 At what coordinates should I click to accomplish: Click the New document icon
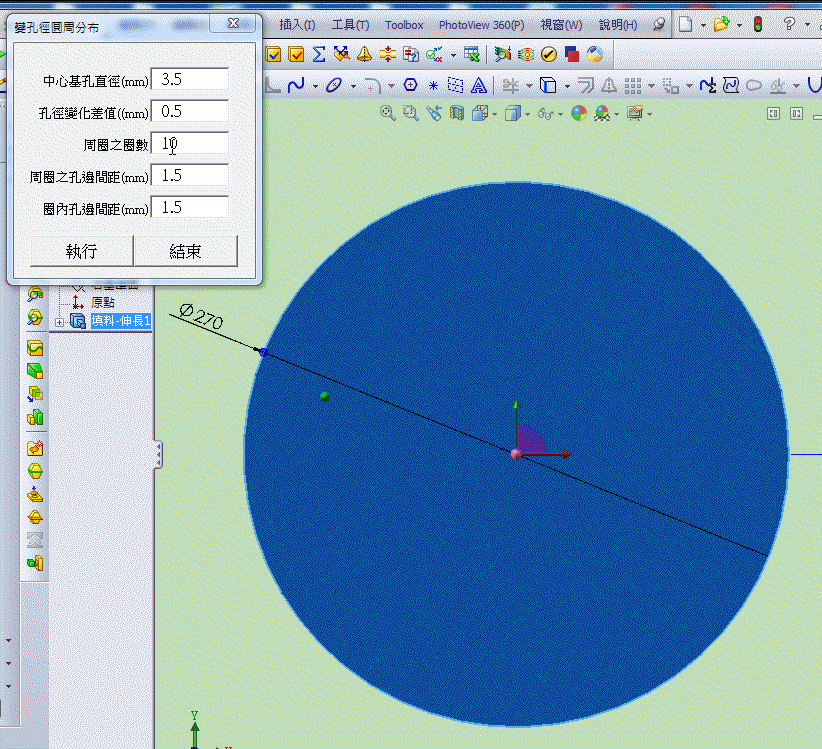(685, 24)
